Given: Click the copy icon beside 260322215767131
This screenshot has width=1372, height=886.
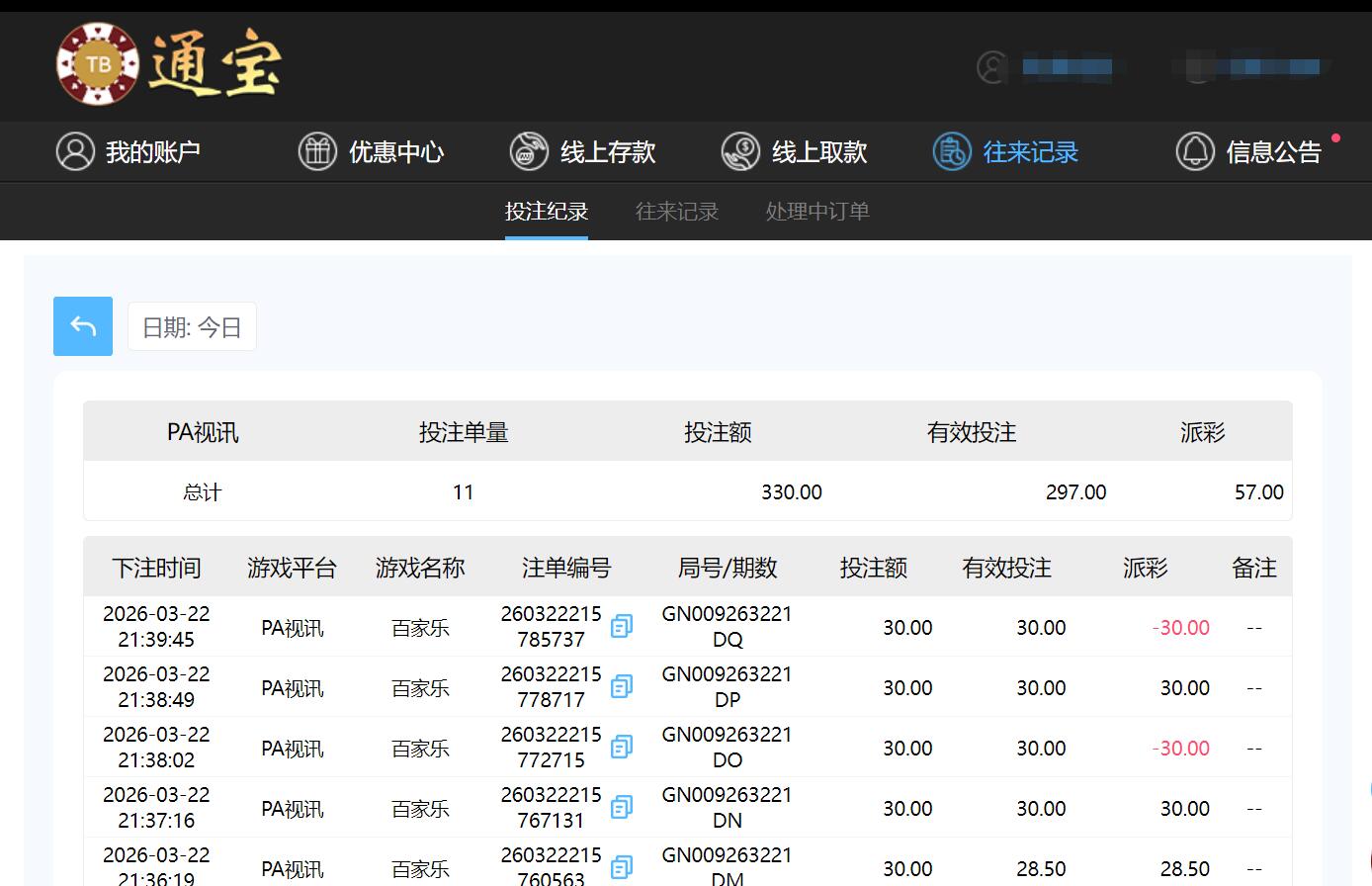Looking at the screenshot, I should pos(622,807).
